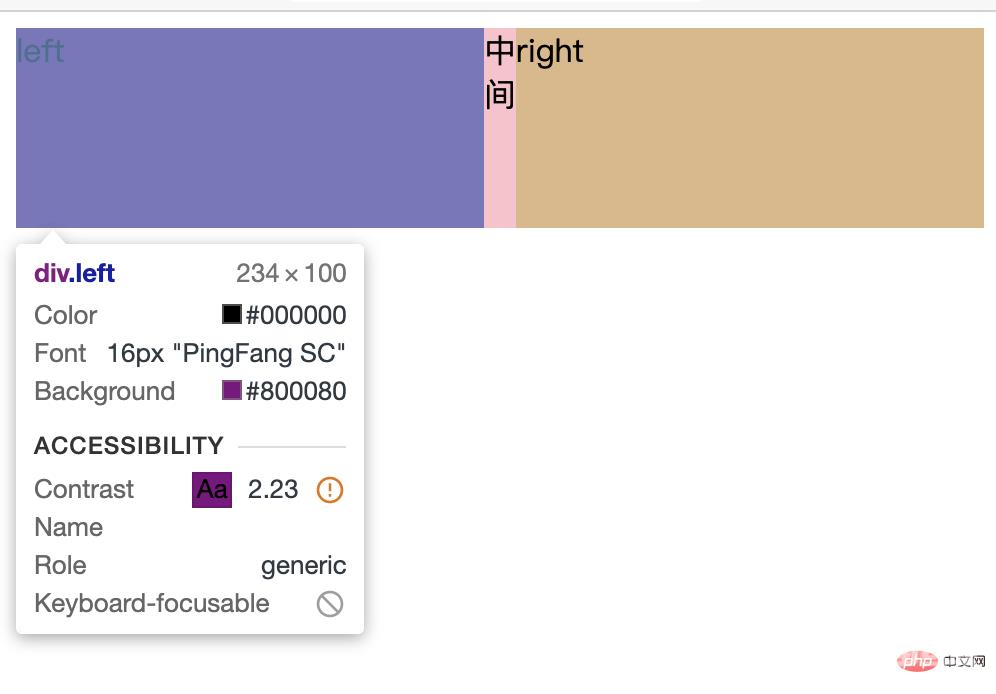Click the purple #800080 background swatch
The height and width of the screenshot is (694, 996).
[x=232, y=391]
